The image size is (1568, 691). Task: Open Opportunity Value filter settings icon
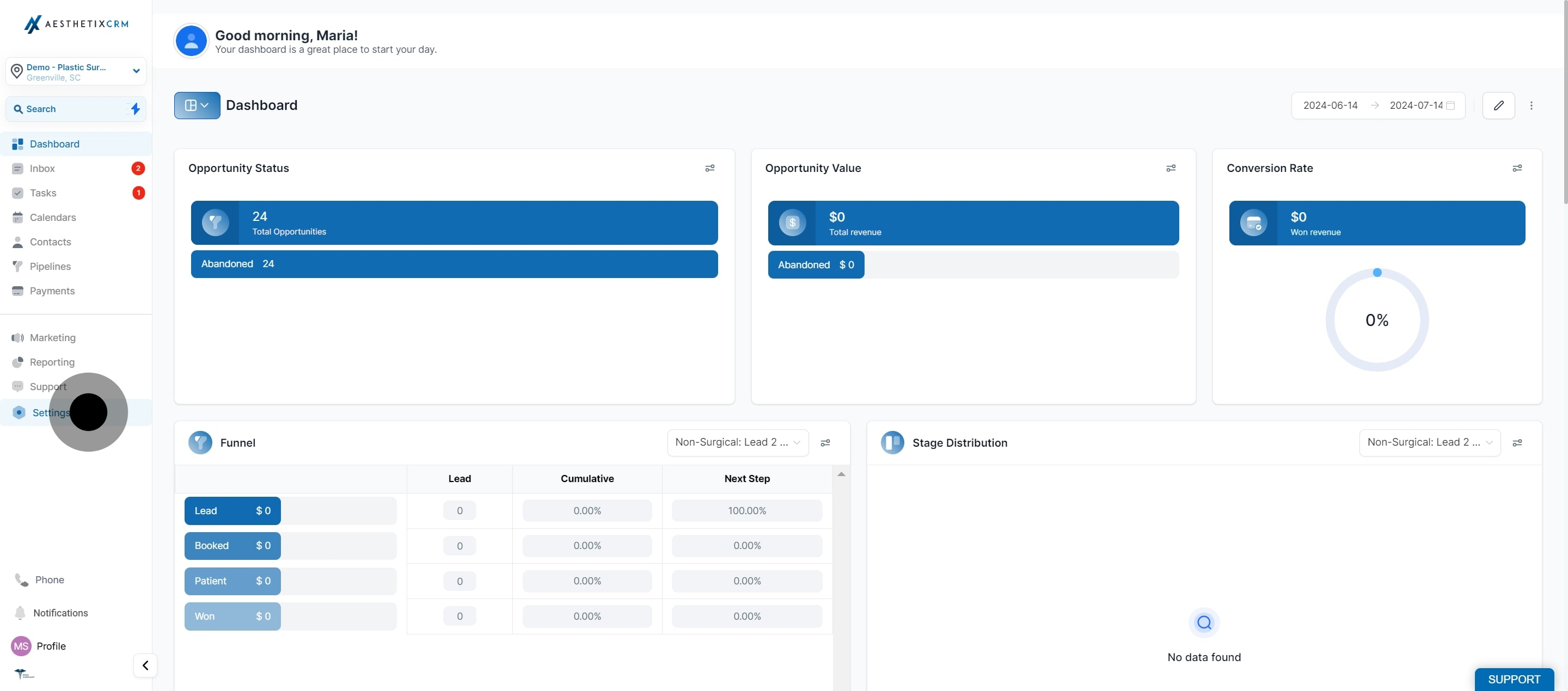click(1170, 169)
